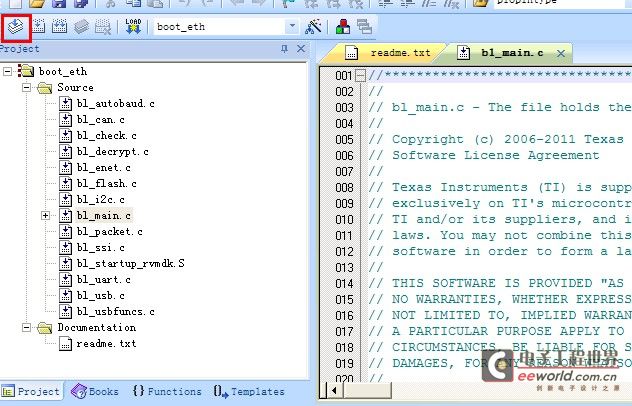Click the readme.txt document icon in tree
632x406 pixels.
(65, 344)
